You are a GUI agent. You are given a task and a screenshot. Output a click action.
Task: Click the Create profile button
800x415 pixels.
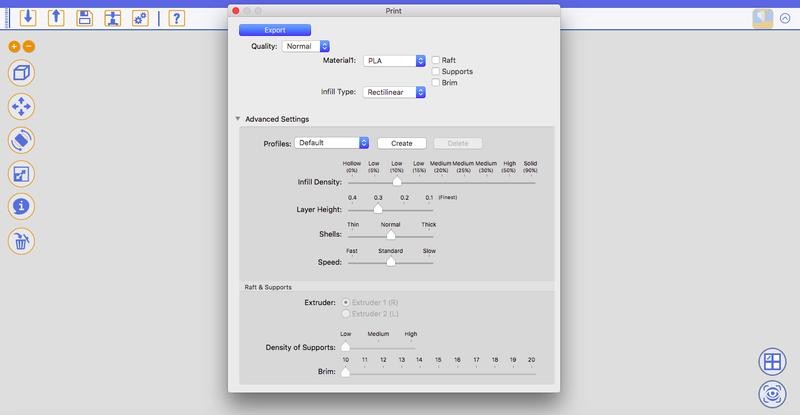(401, 143)
